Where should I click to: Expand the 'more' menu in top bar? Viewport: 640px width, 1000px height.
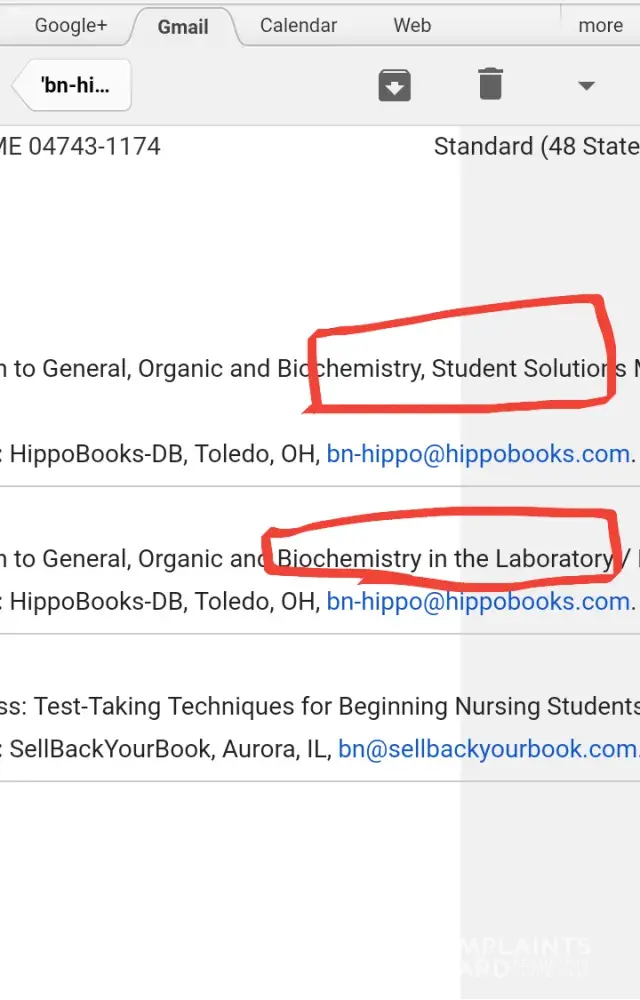(600, 26)
